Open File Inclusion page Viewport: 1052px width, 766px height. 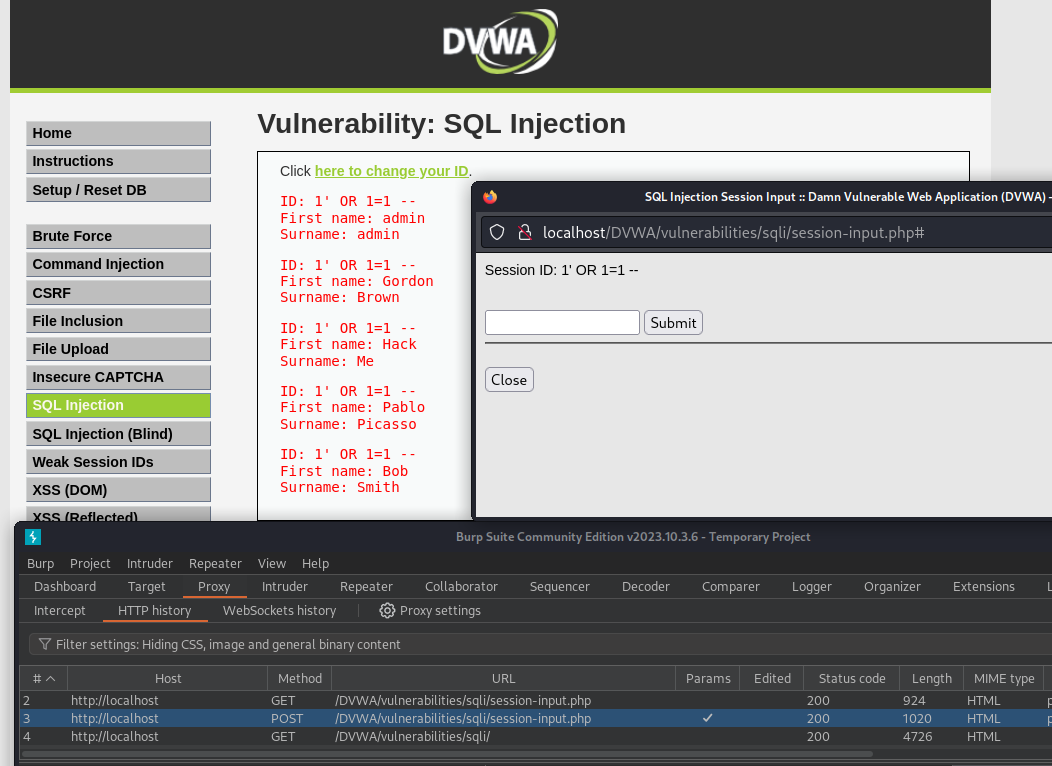(118, 321)
